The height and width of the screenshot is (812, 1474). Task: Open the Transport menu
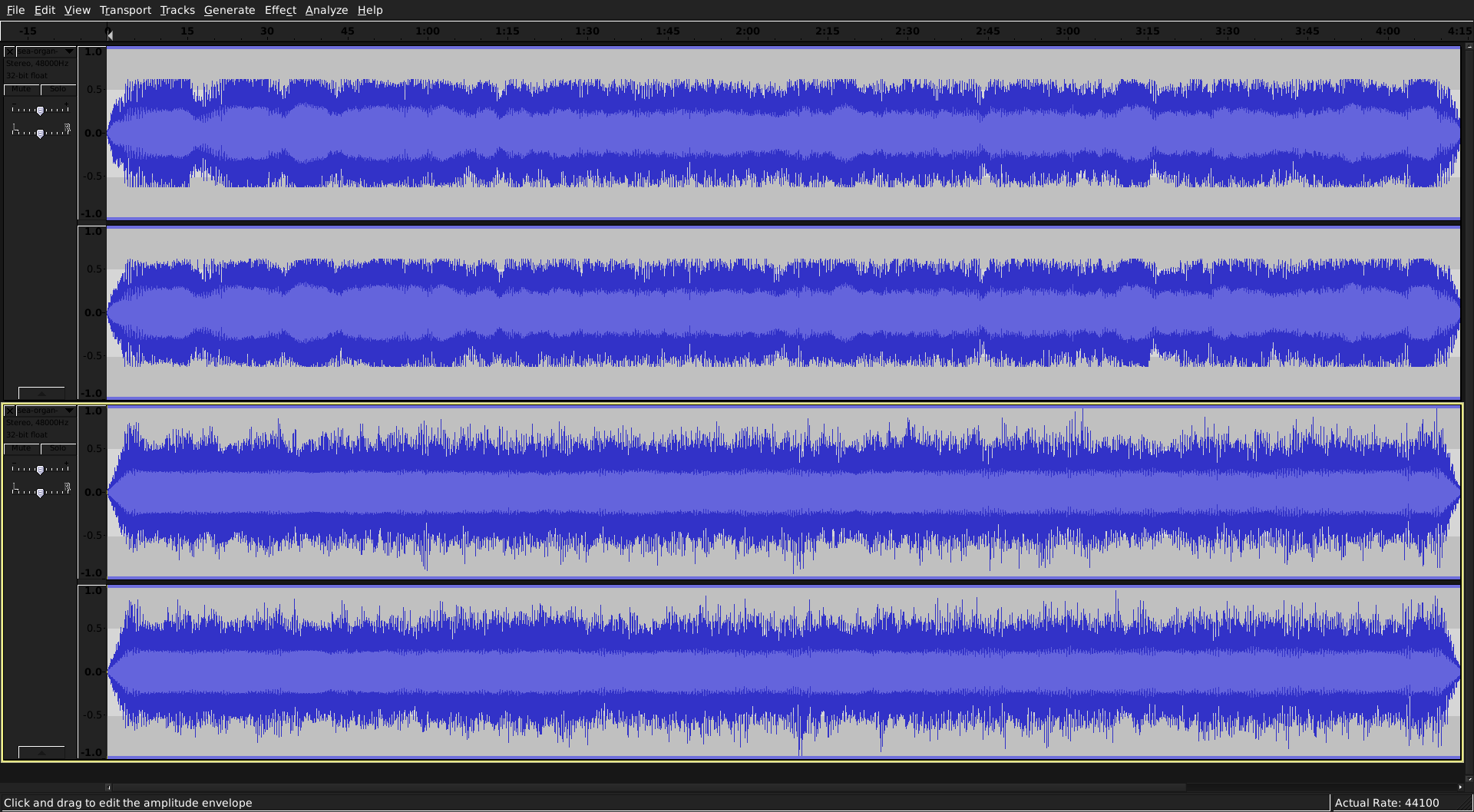(125, 10)
